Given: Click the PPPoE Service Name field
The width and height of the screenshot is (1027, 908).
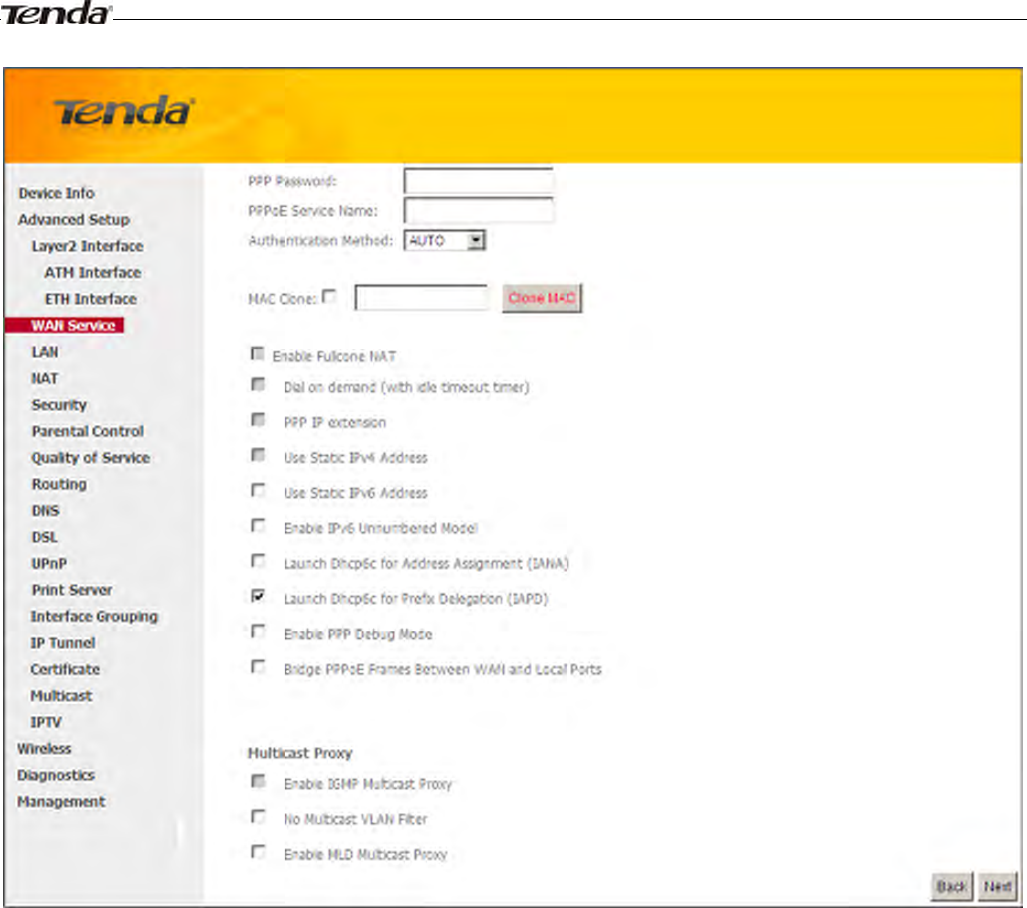Looking at the screenshot, I should [479, 210].
